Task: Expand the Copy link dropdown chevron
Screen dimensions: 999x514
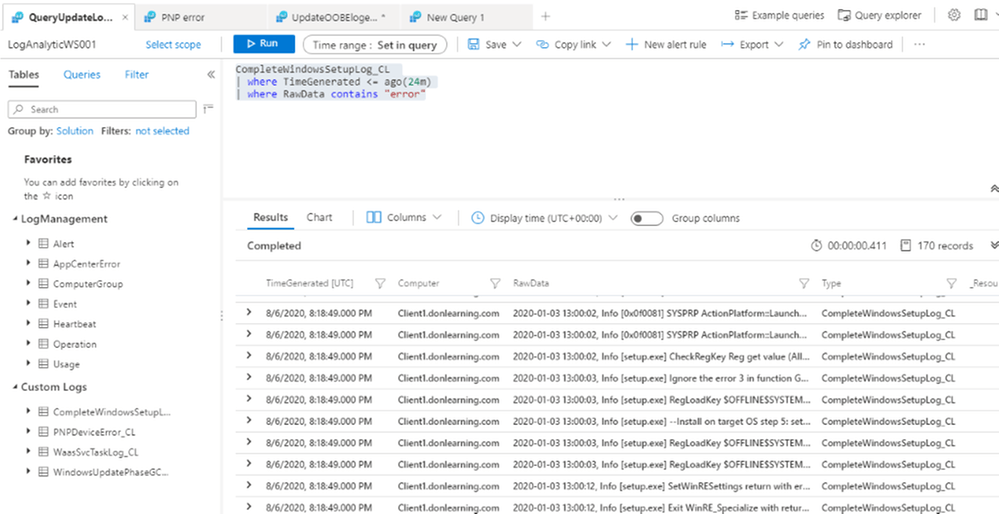Action: 606,45
